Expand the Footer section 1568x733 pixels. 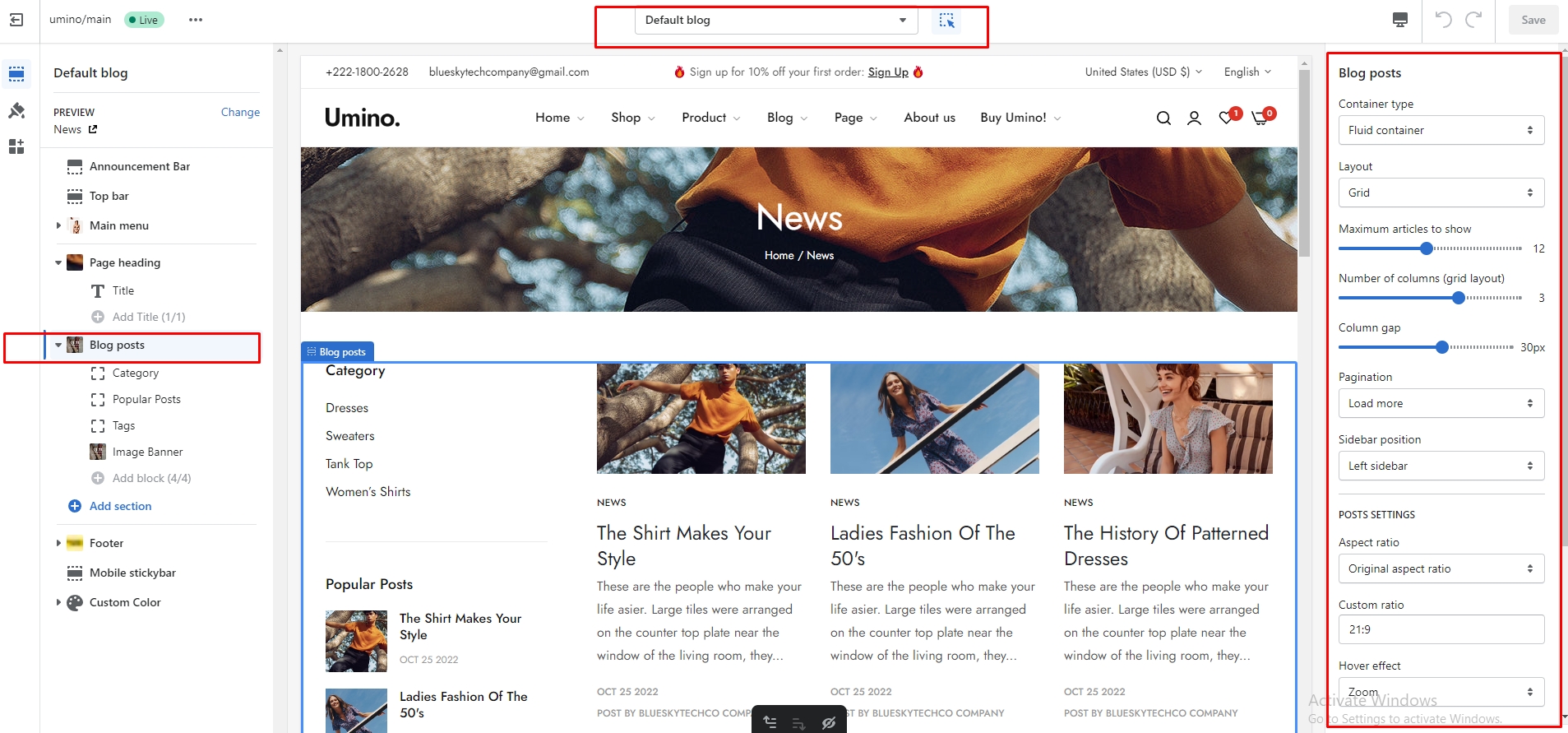58,543
